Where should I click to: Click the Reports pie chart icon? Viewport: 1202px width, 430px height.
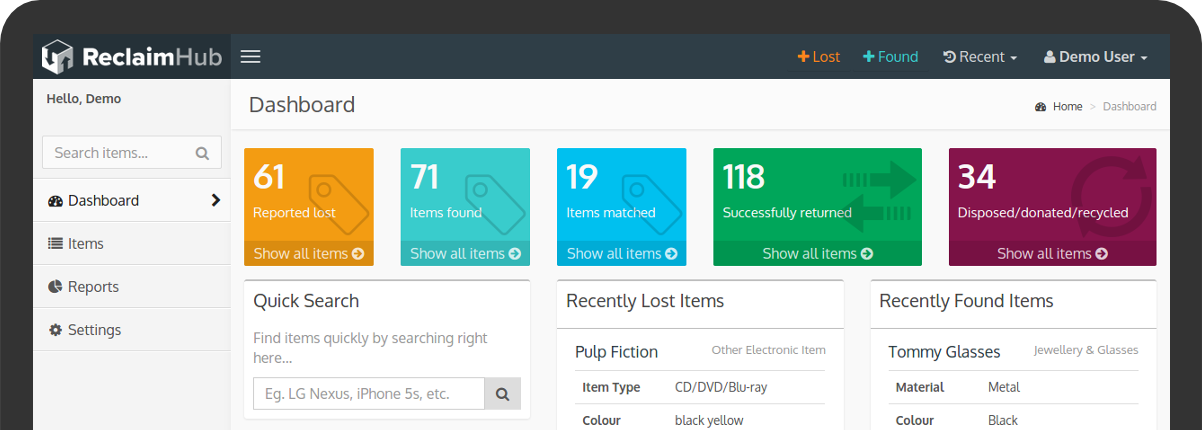(55, 287)
